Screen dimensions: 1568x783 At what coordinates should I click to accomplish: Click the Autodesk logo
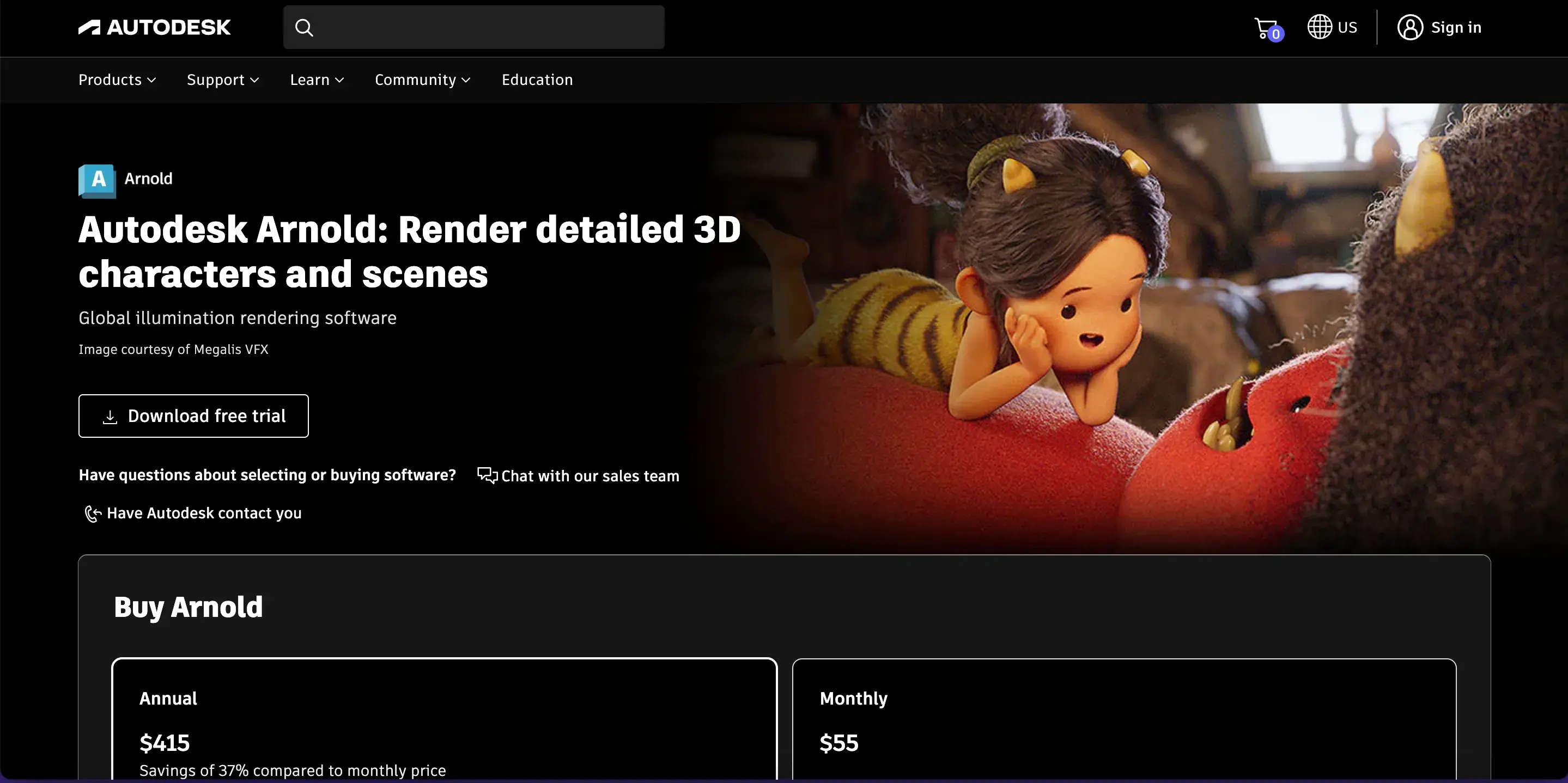(x=154, y=27)
